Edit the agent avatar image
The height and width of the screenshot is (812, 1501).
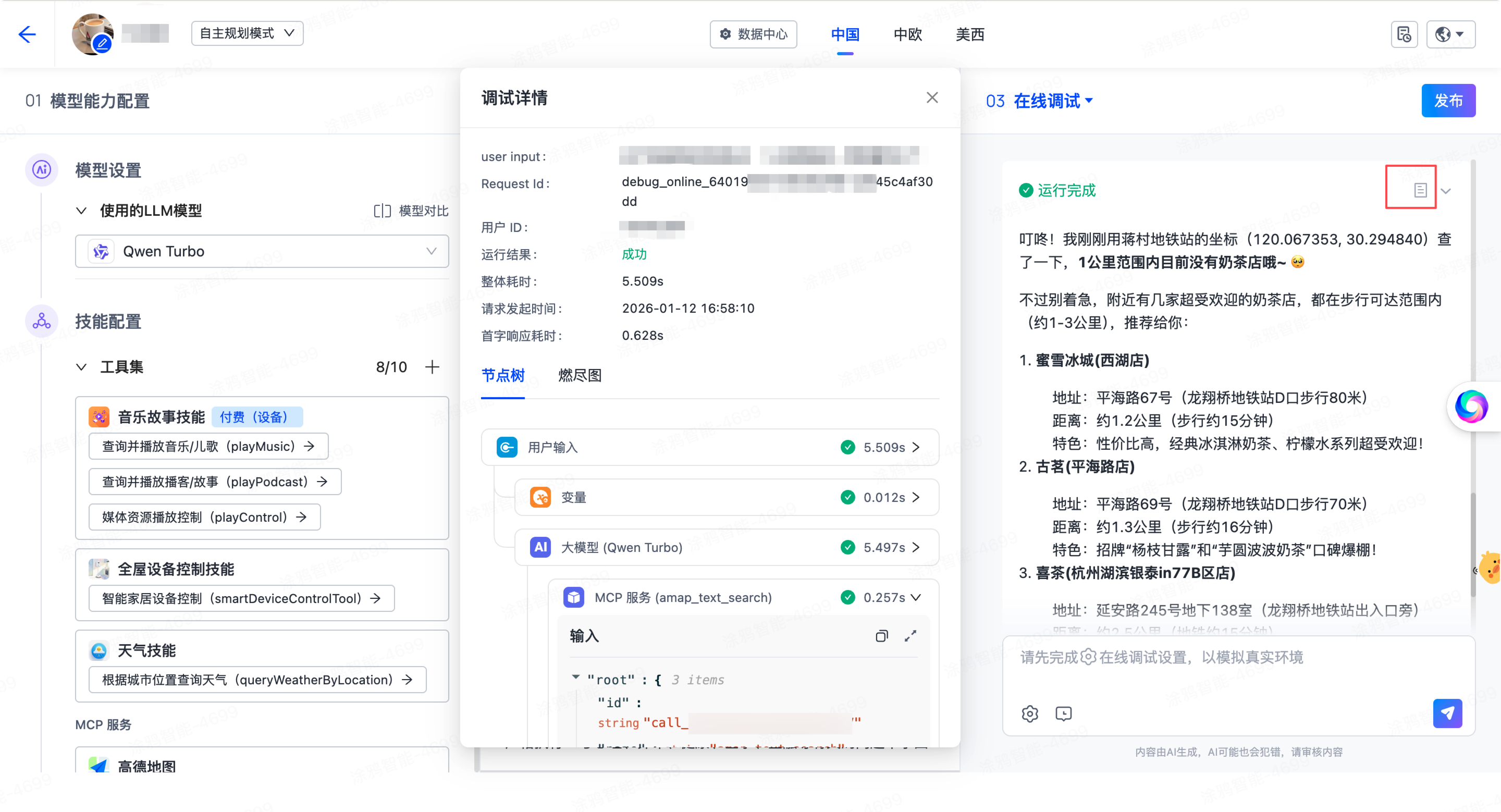[102, 44]
